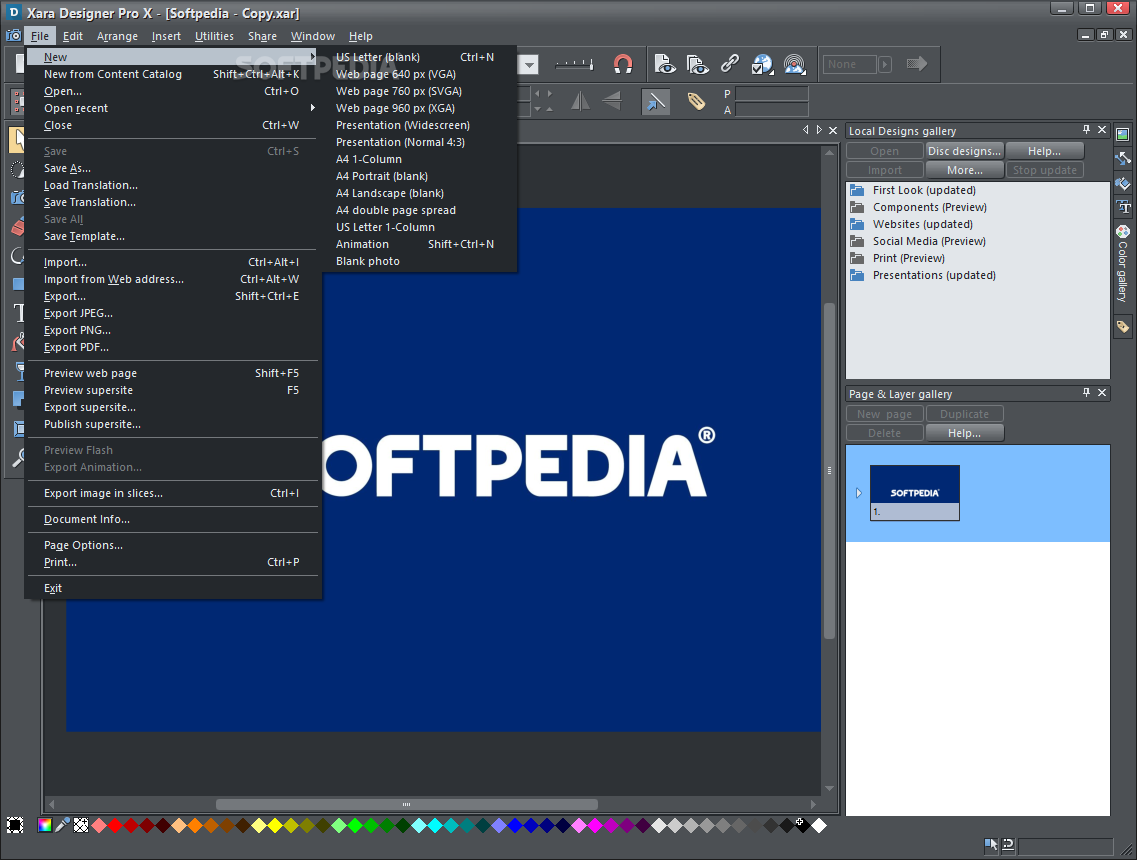1137x860 pixels.
Task: Click next document tab arrow above canvas
Action: tap(819, 130)
